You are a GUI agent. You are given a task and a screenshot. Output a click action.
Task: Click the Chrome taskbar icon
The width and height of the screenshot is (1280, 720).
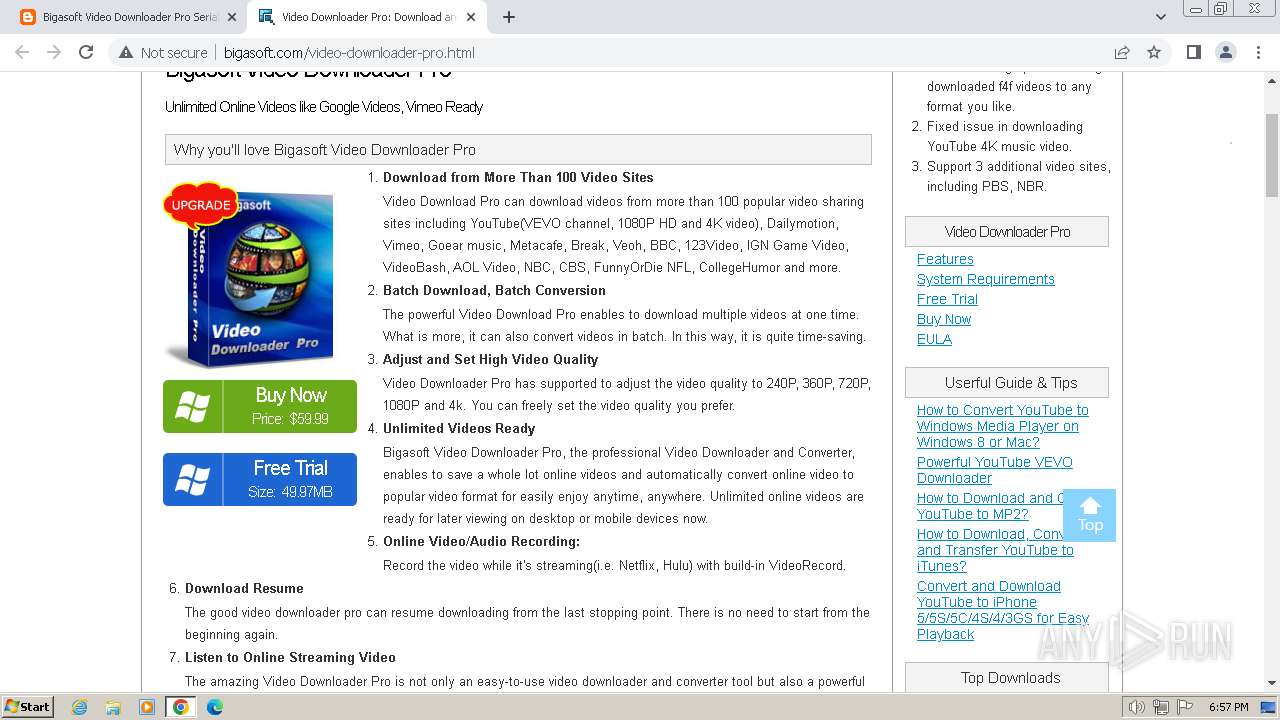click(180, 707)
